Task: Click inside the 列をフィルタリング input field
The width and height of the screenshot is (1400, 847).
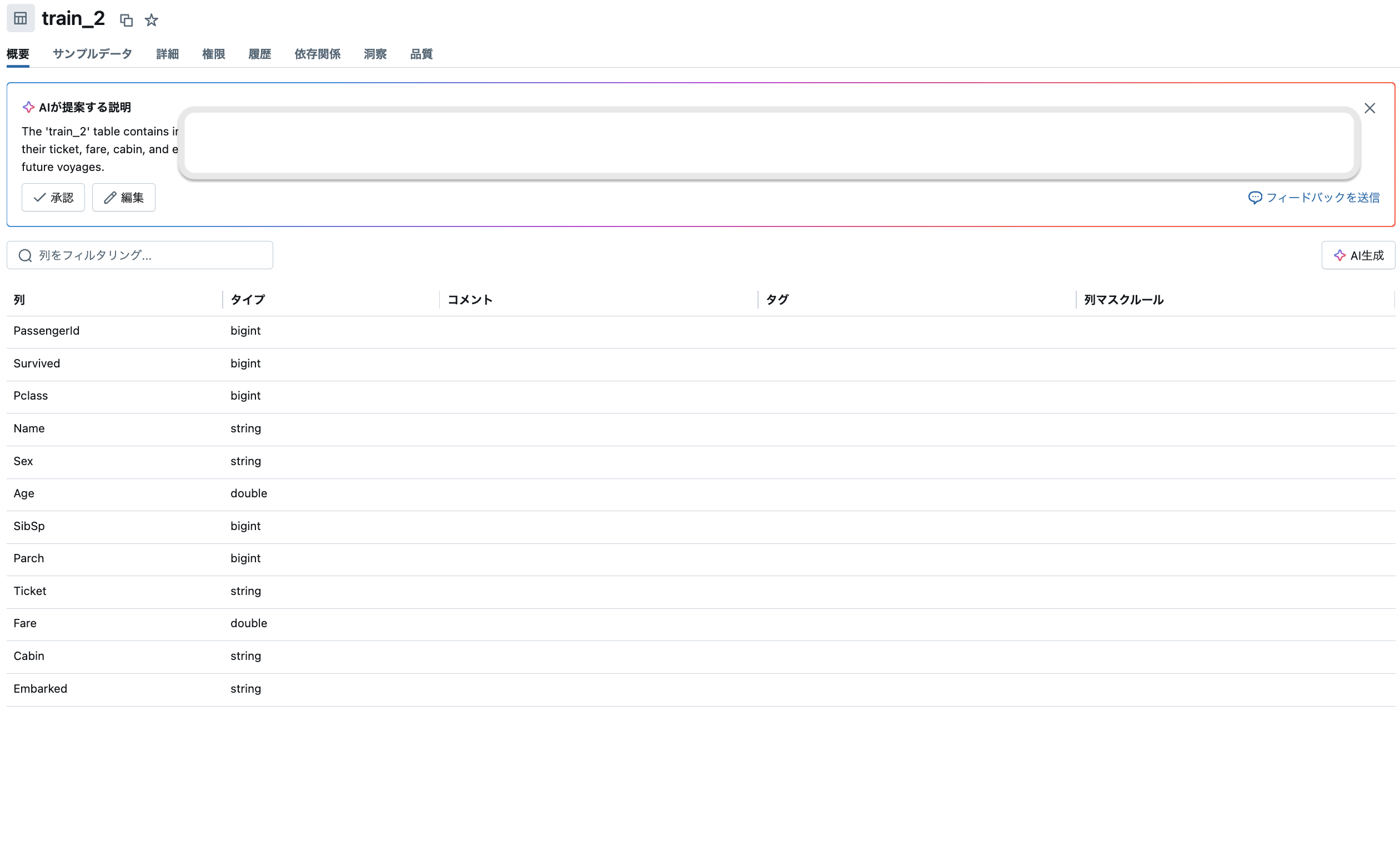Action: (x=140, y=256)
